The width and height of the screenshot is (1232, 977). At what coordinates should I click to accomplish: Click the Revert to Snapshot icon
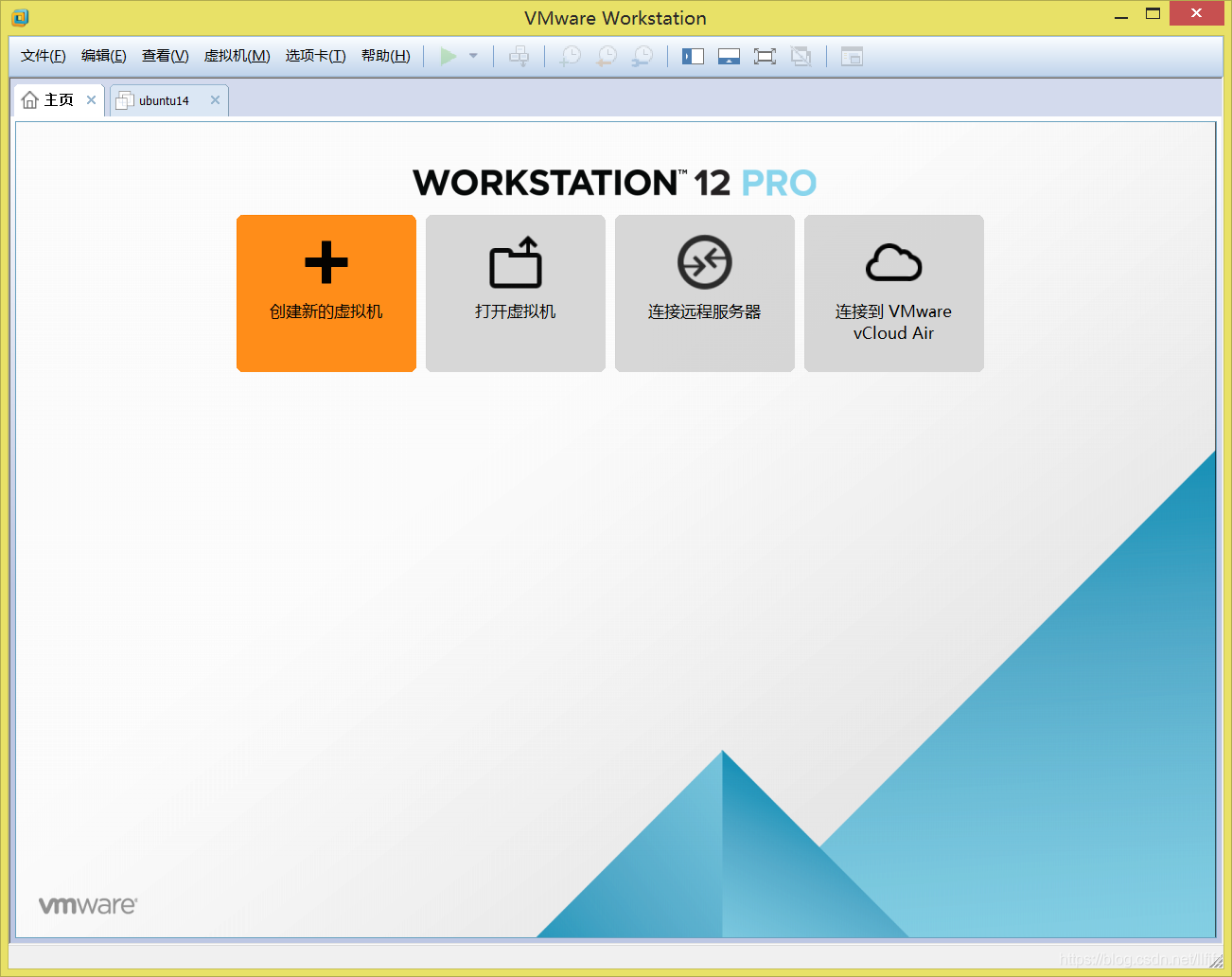point(607,56)
